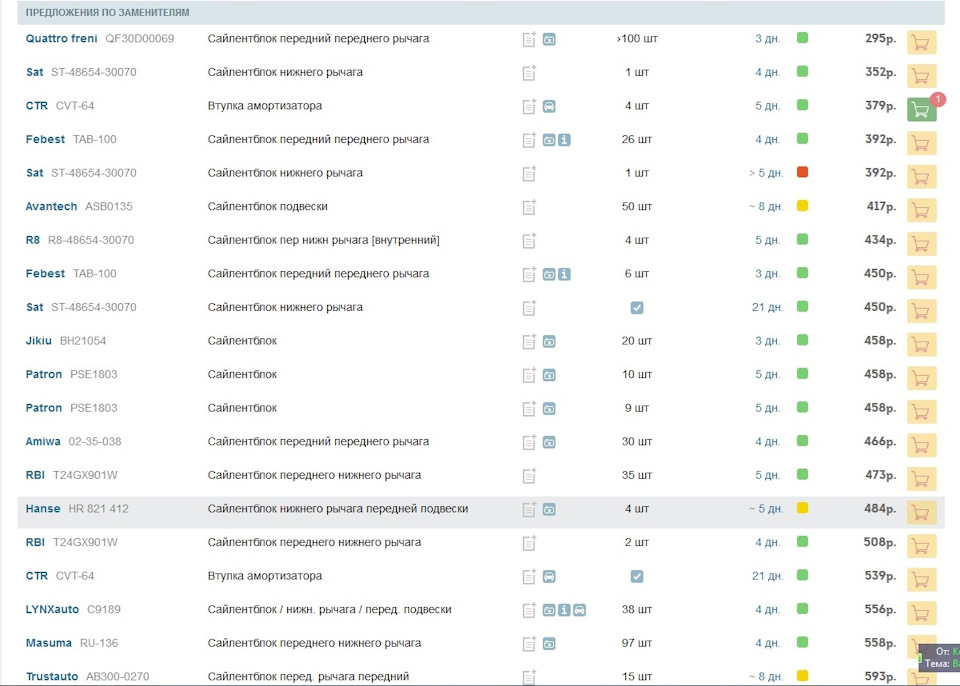This screenshot has width=960, height=686.
Task: Open the LYNXauto brand link
Action: [52, 609]
